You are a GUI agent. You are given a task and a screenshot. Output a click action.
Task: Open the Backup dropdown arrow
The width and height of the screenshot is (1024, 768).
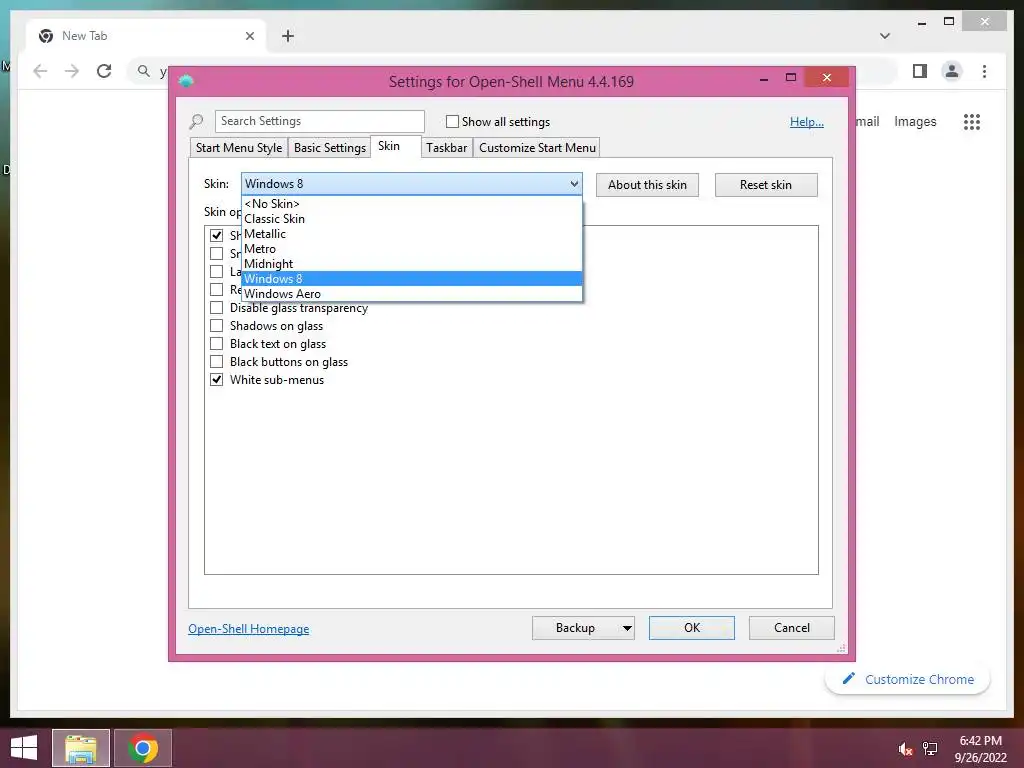tap(627, 628)
